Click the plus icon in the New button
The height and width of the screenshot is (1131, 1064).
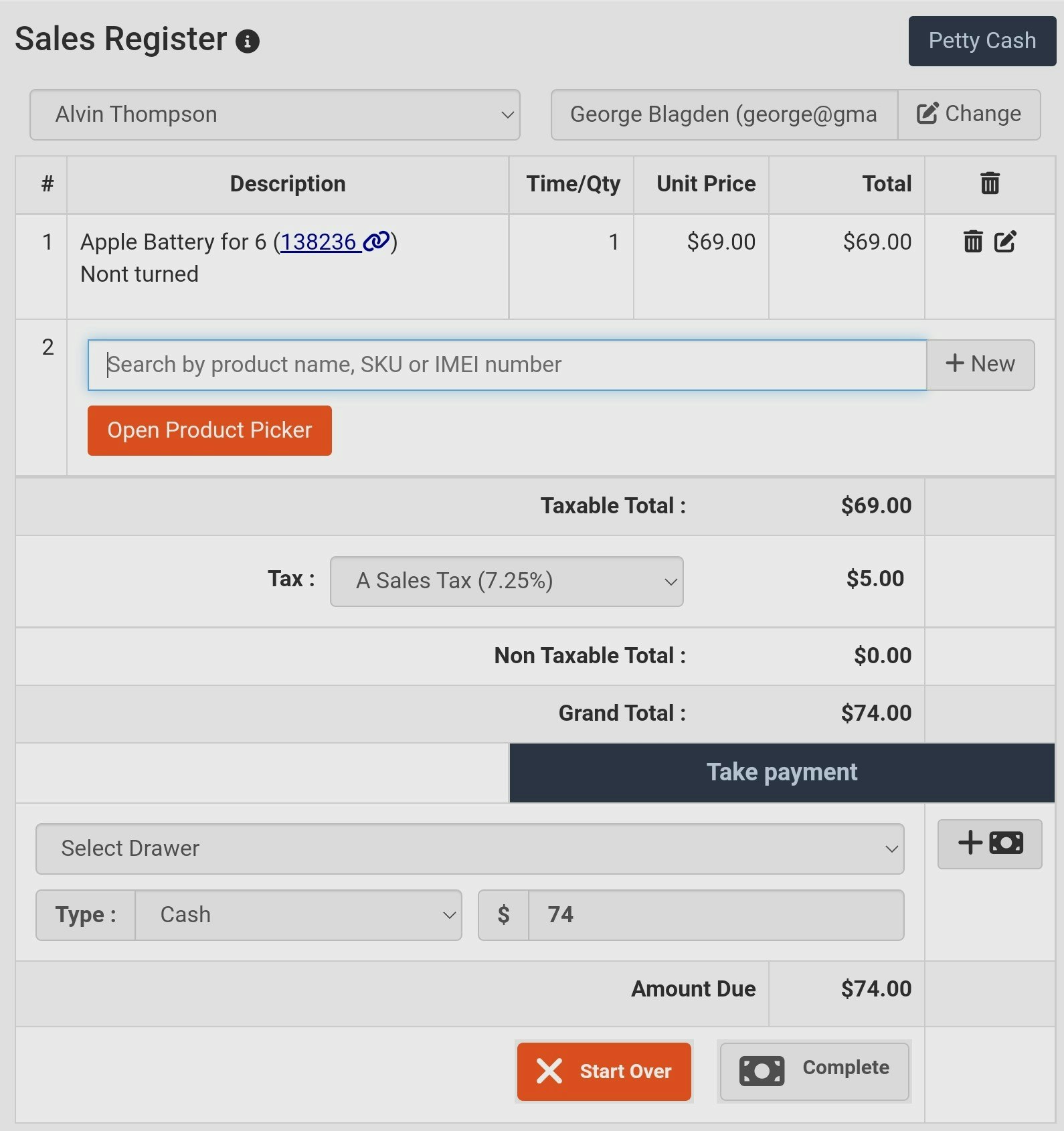(954, 363)
